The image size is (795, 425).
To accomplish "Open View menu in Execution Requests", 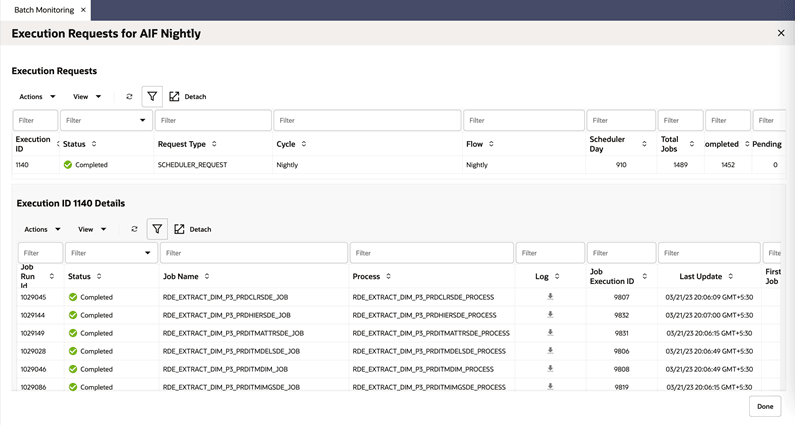I will [87, 96].
